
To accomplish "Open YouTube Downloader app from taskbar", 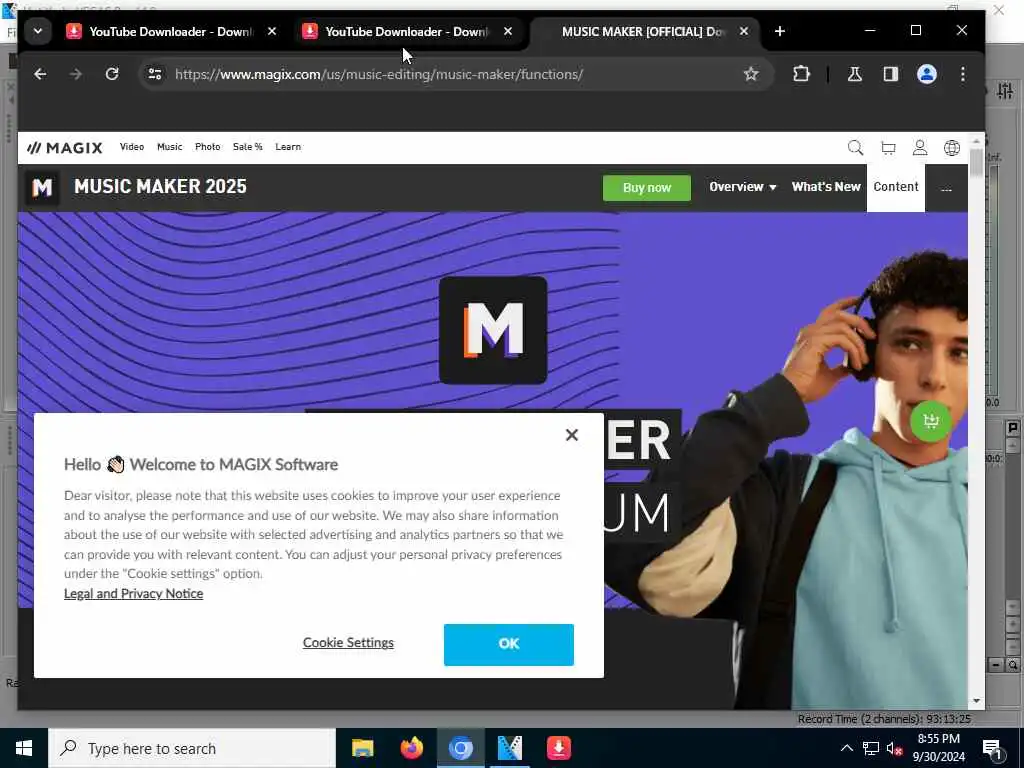I will tap(559, 748).
